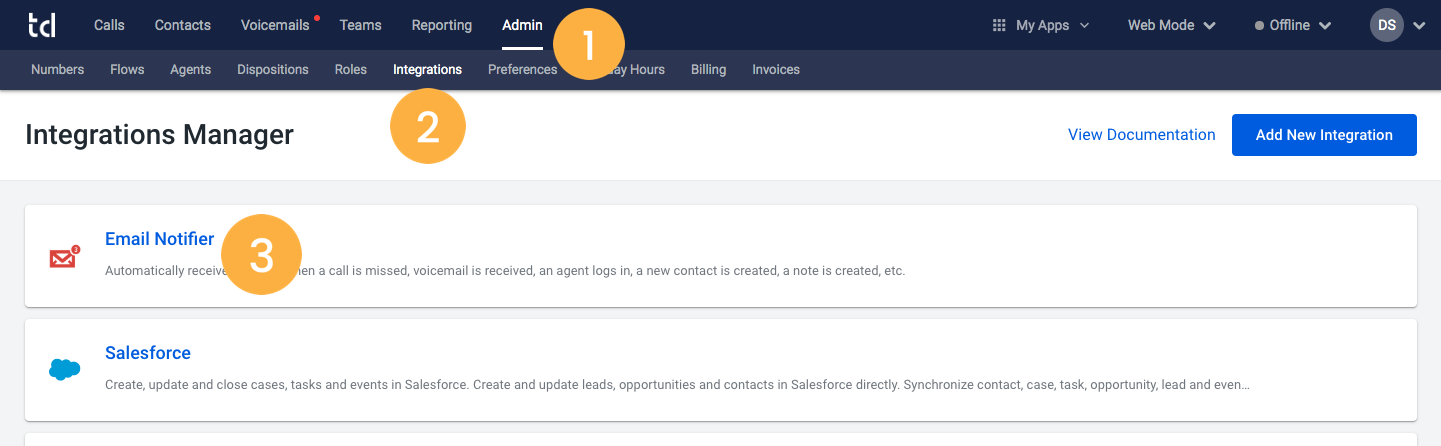The height and width of the screenshot is (446, 1441).
Task: Open the Reporting section
Action: tap(441, 25)
